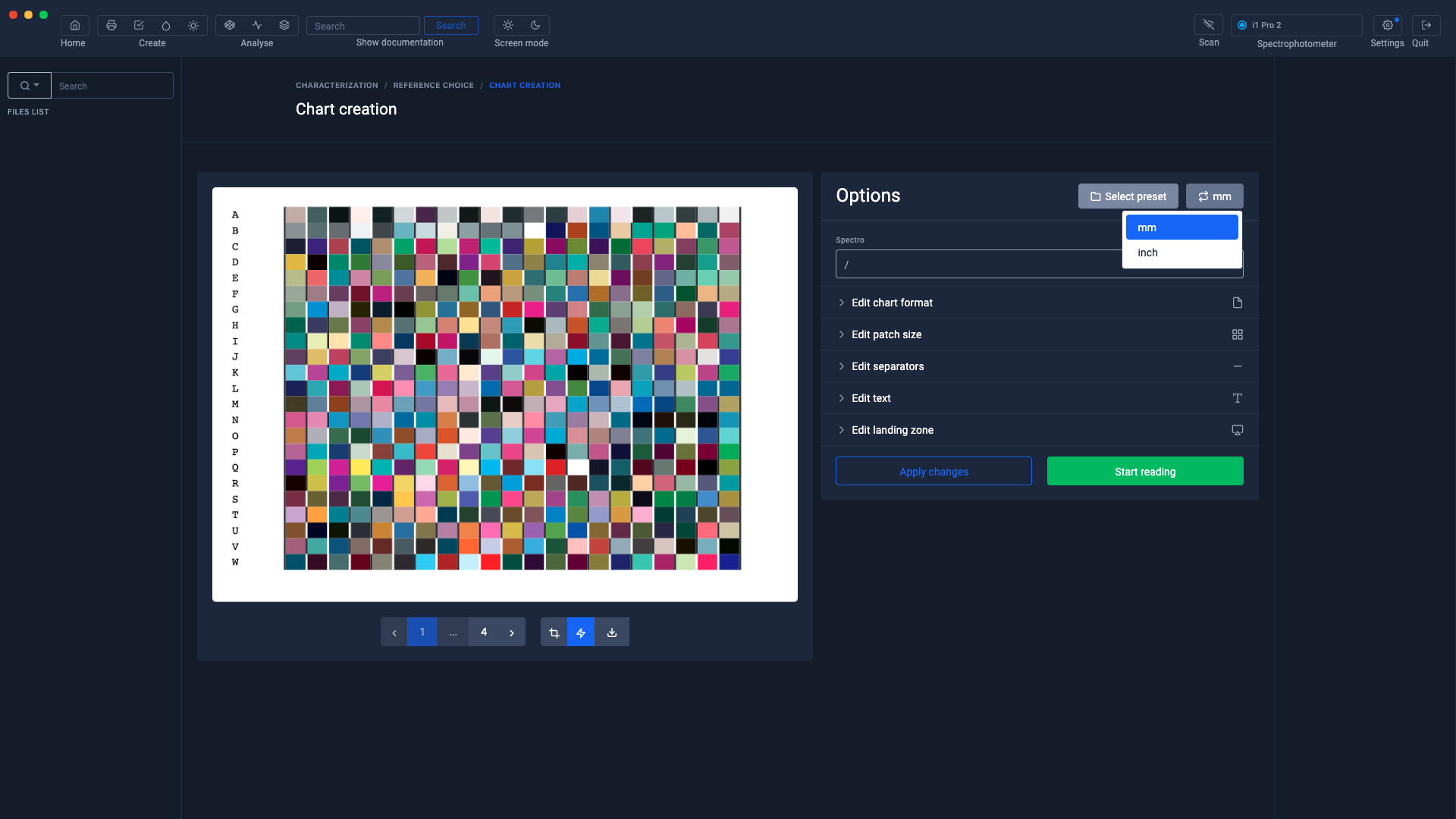Switch to dark screen mode moon icon
Screen dimensions: 1456x819
pyautogui.click(x=535, y=25)
